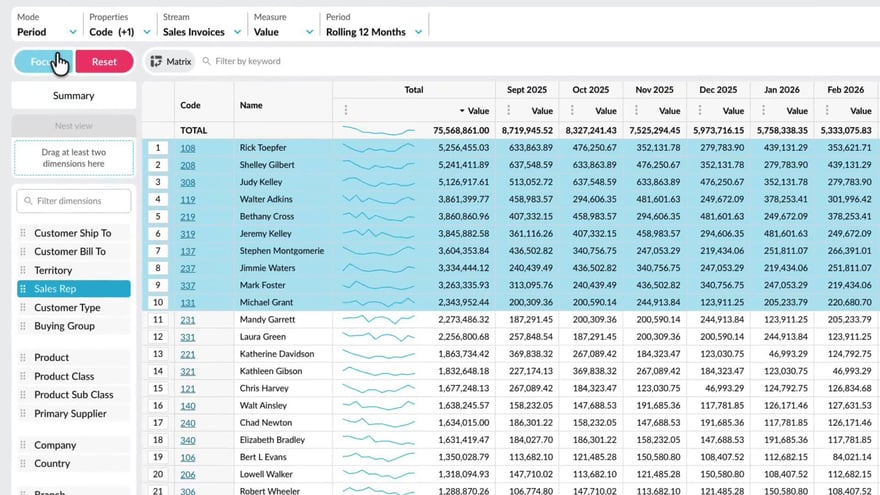
Task: Select the Customer Bill To dimension
Action: 74,251
